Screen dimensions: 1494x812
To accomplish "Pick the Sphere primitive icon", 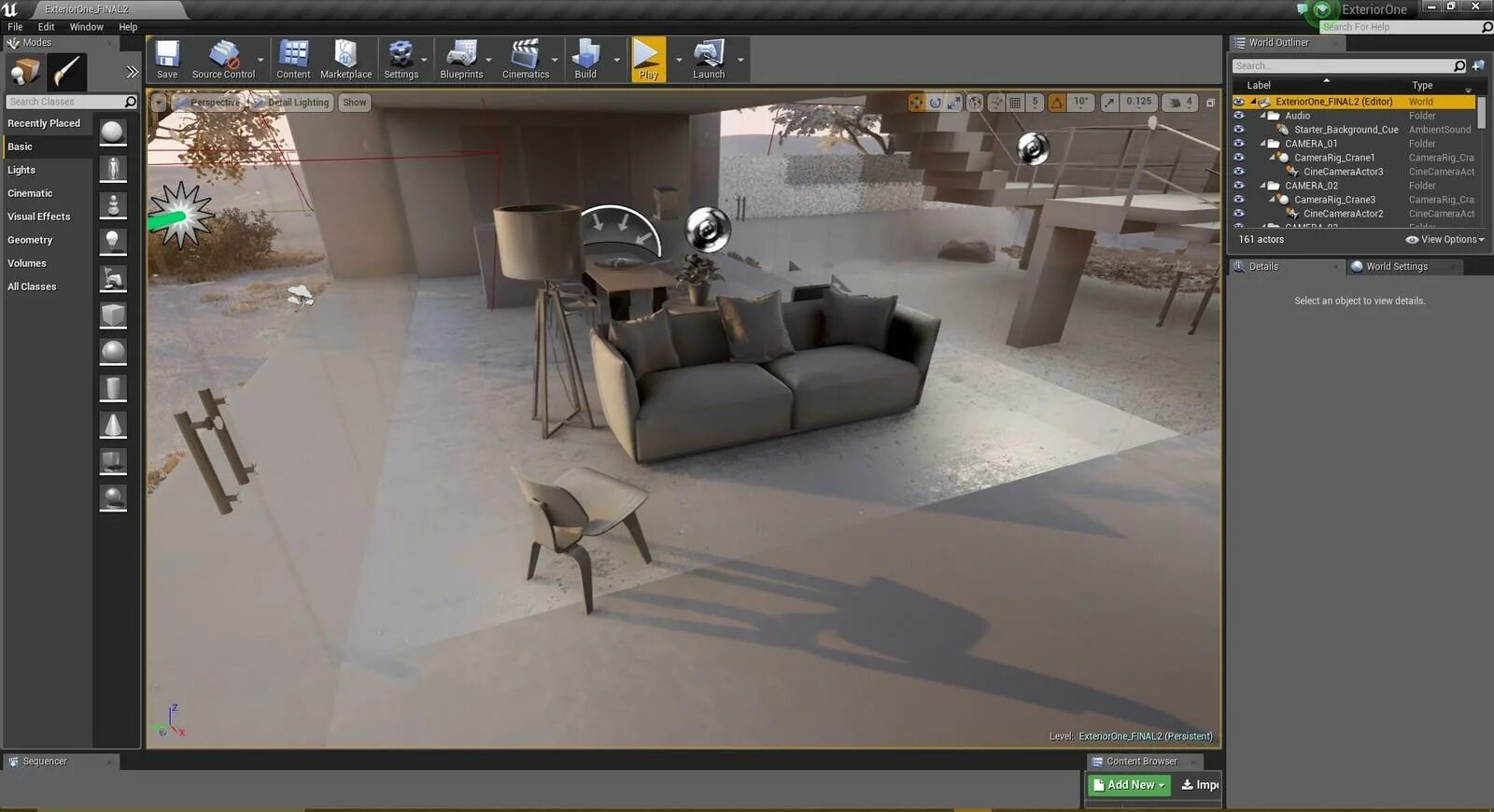I will 113,352.
